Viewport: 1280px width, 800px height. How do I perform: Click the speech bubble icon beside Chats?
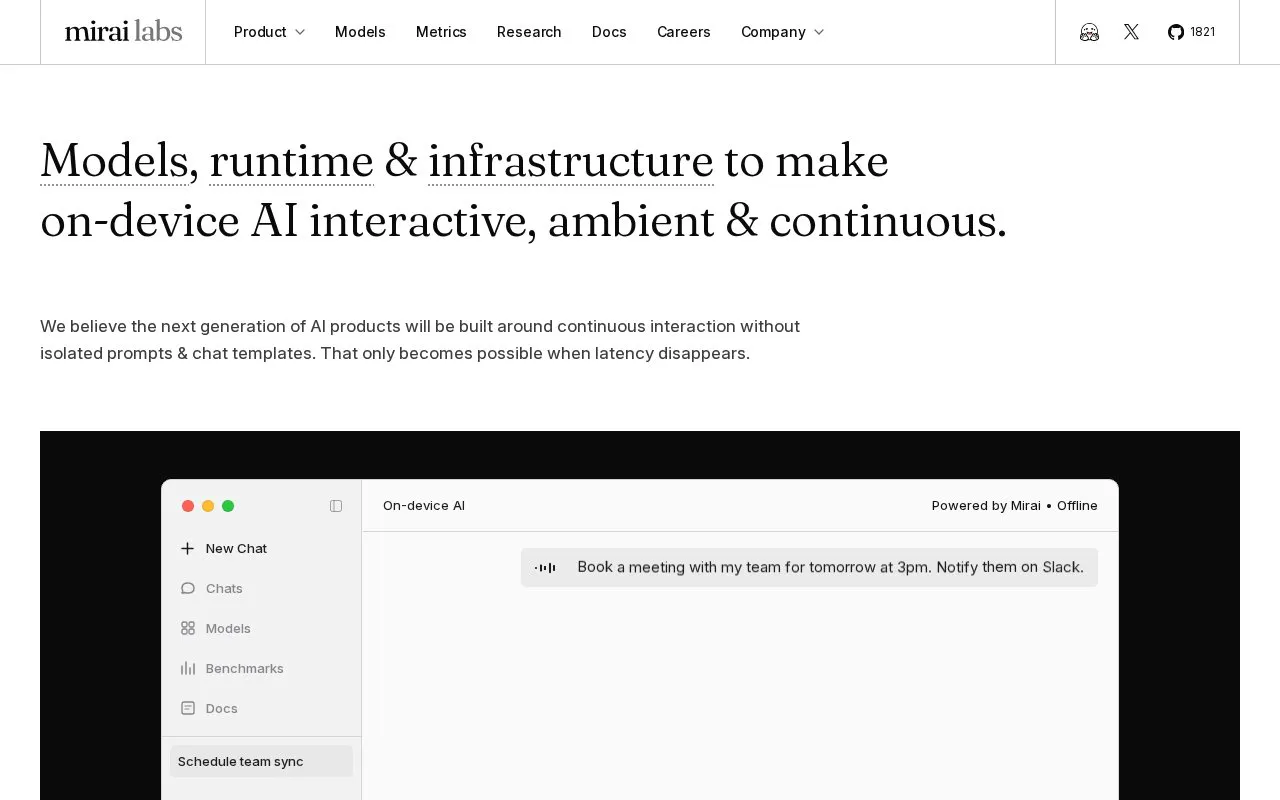click(188, 588)
